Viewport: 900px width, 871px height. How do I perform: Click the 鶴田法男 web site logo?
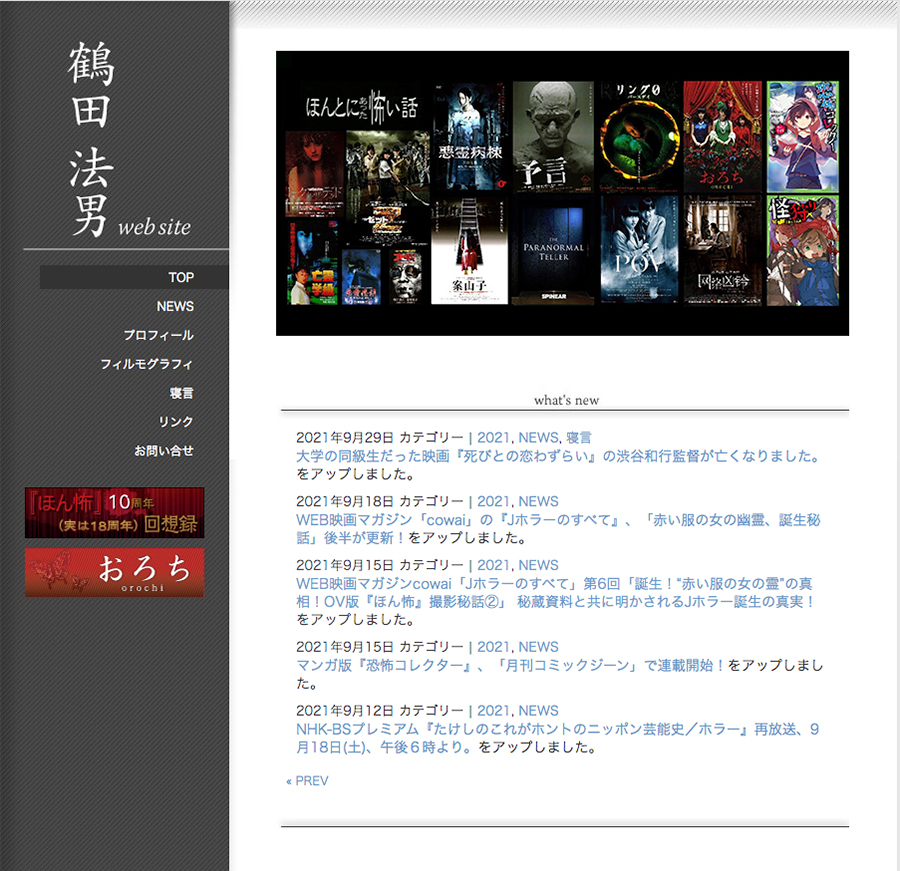tap(130, 140)
